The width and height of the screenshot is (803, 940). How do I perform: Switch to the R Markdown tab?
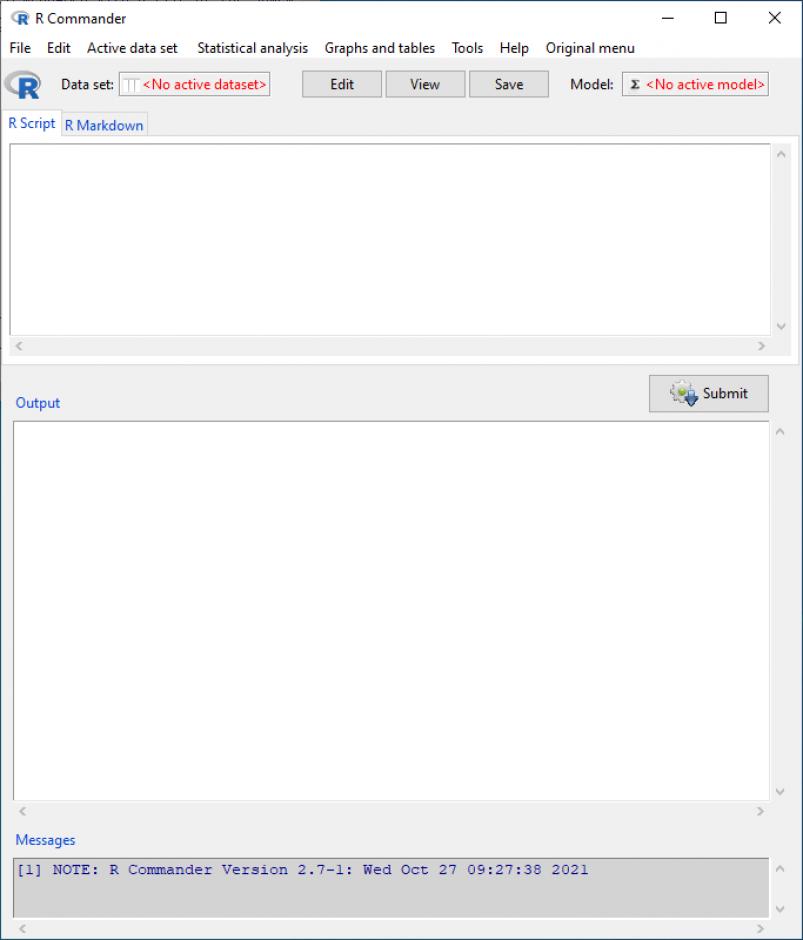click(104, 125)
